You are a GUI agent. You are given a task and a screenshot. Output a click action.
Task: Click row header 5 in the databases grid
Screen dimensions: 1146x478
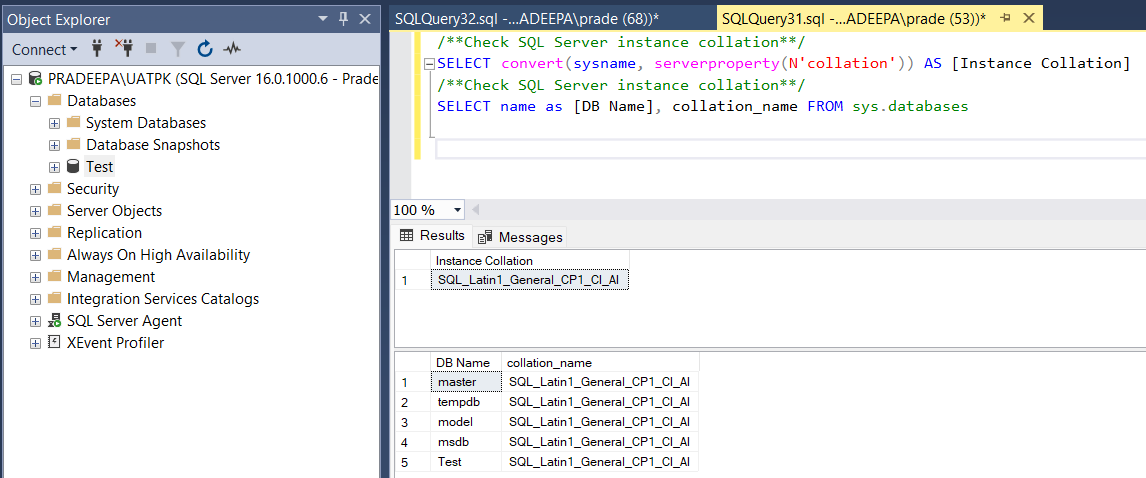coord(412,462)
